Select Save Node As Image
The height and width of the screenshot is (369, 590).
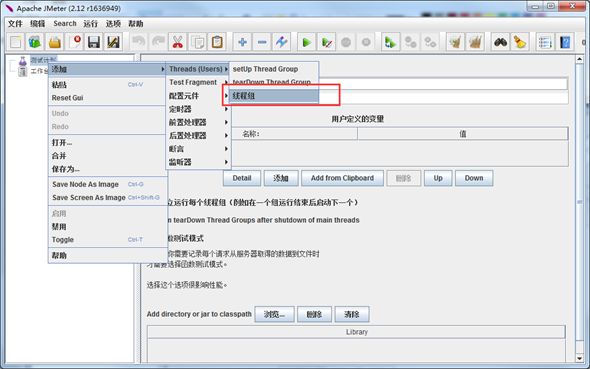point(107,184)
